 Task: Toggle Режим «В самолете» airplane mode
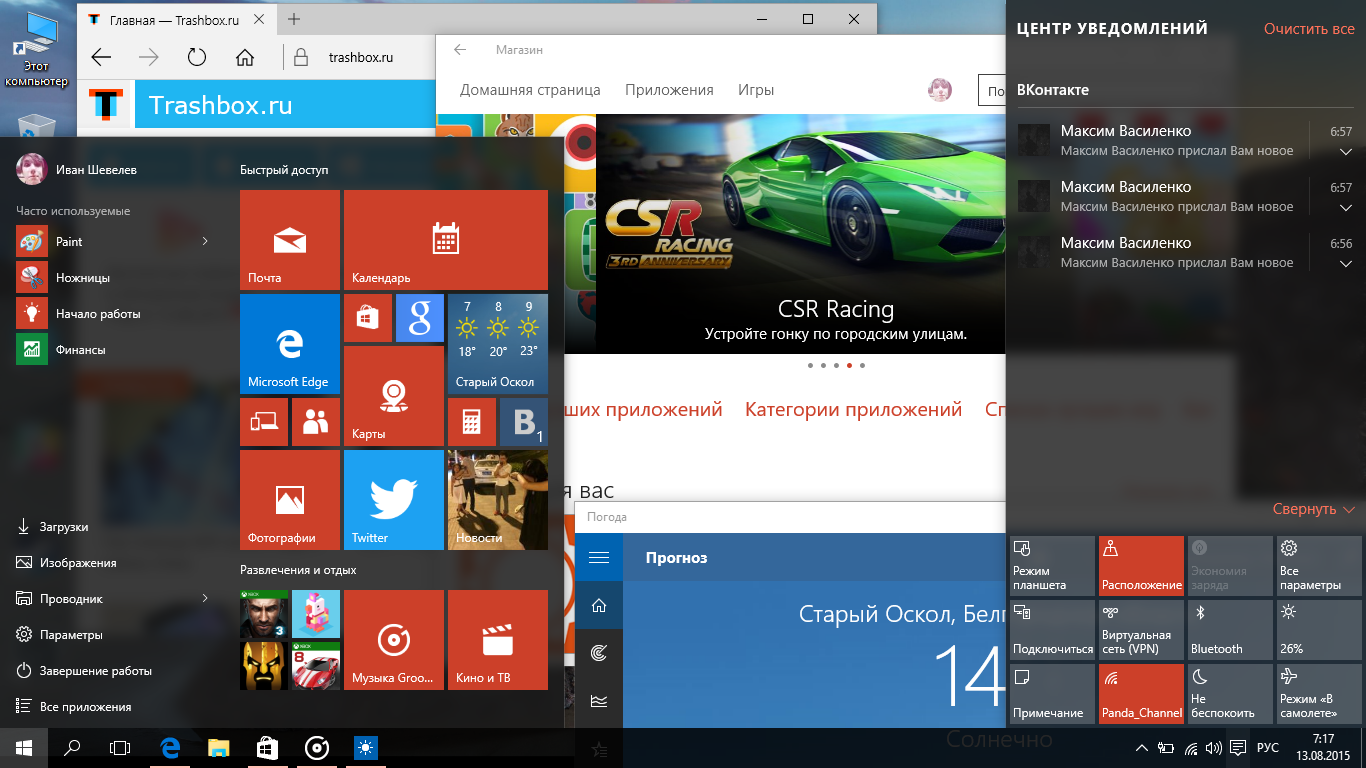coord(1320,693)
